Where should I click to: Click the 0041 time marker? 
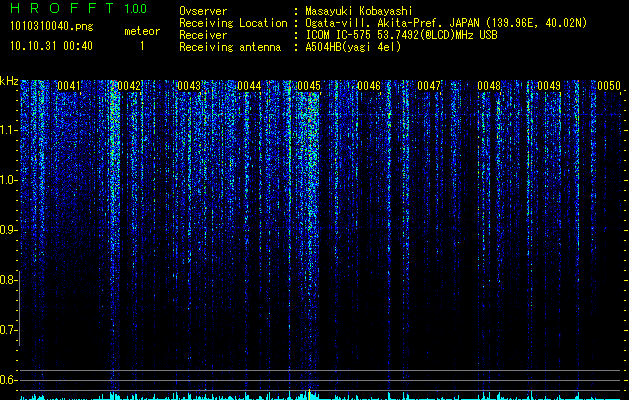click(69, 86)
